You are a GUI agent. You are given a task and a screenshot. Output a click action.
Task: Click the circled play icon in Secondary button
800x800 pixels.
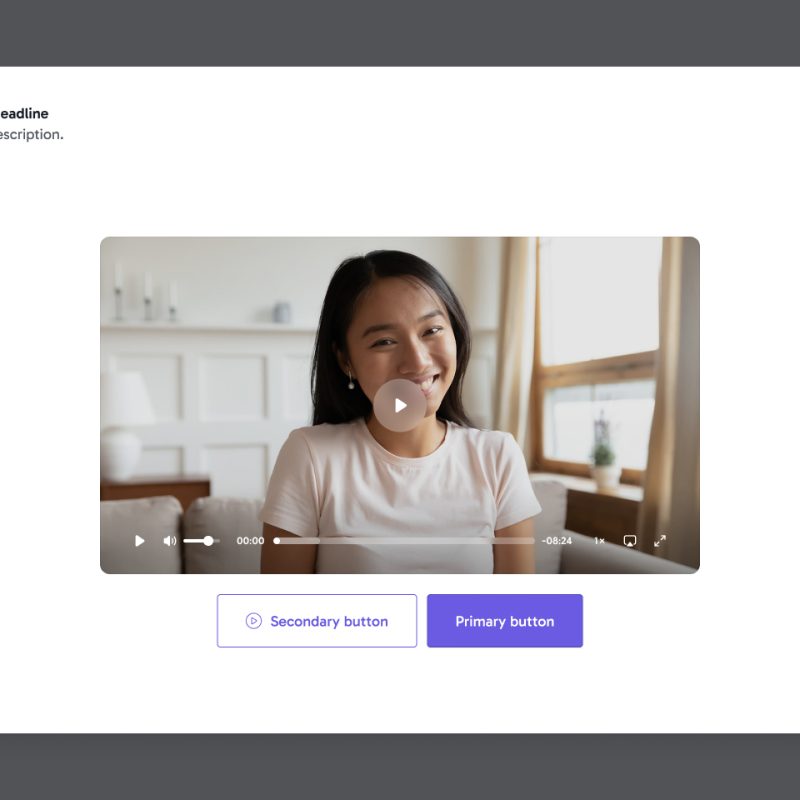coord(254,621)
